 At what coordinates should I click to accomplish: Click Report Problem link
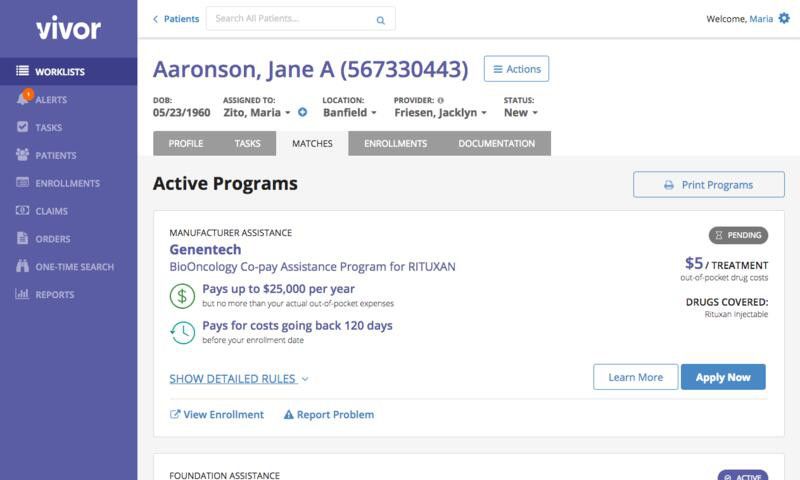pyautogui.click(x=329, y=415)
